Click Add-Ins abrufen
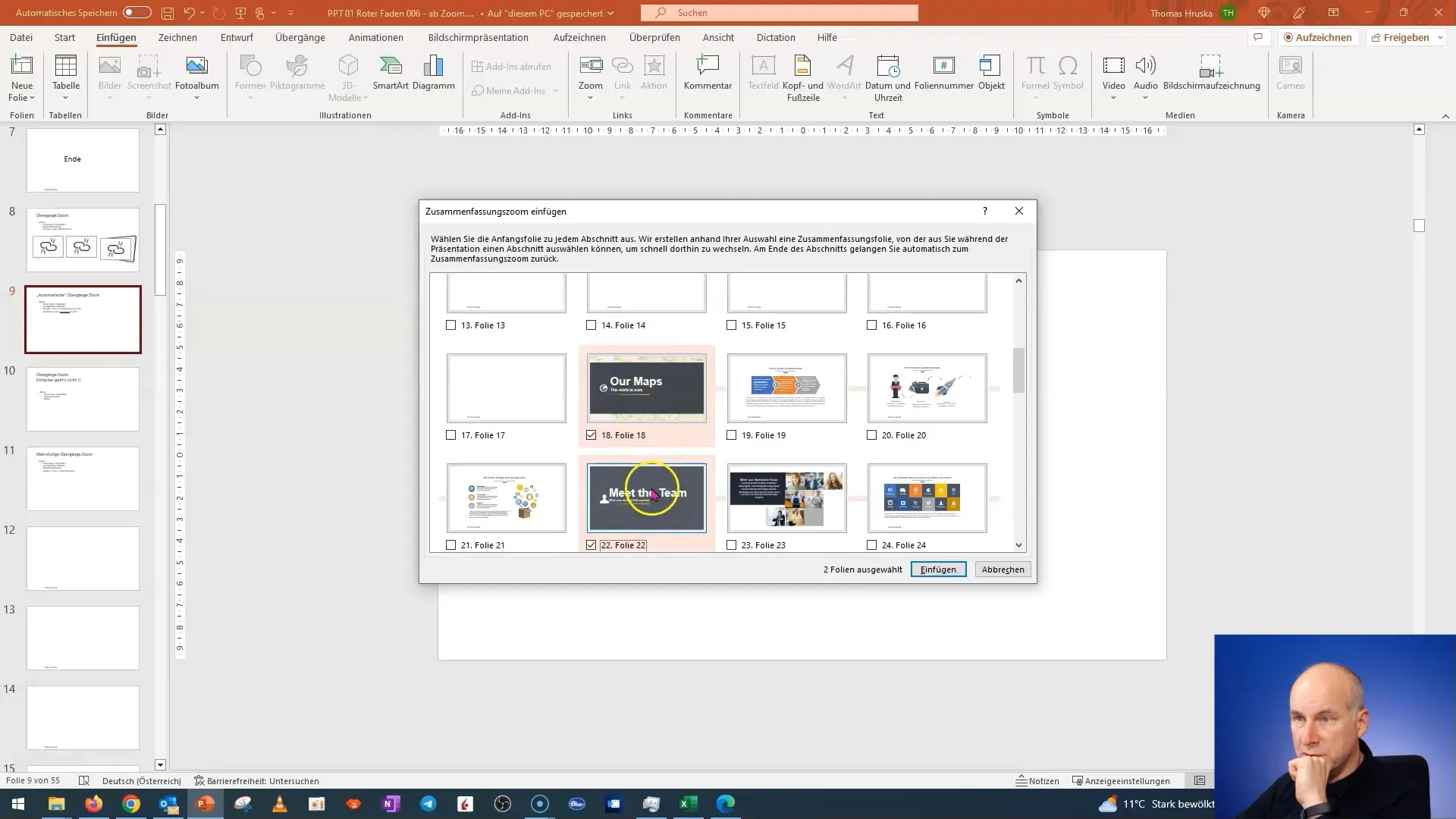Viewport: 1456px width, 819px height. (512, 66)
